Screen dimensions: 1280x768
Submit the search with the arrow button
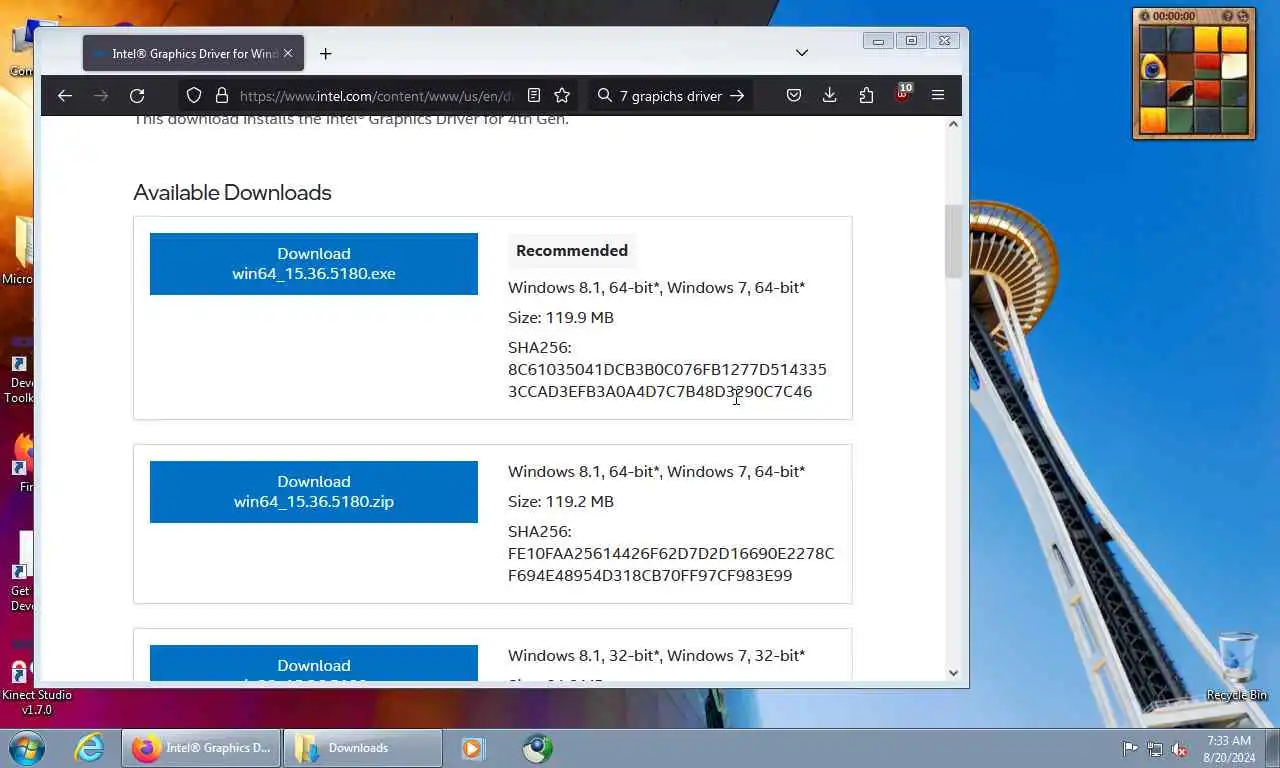737,96
